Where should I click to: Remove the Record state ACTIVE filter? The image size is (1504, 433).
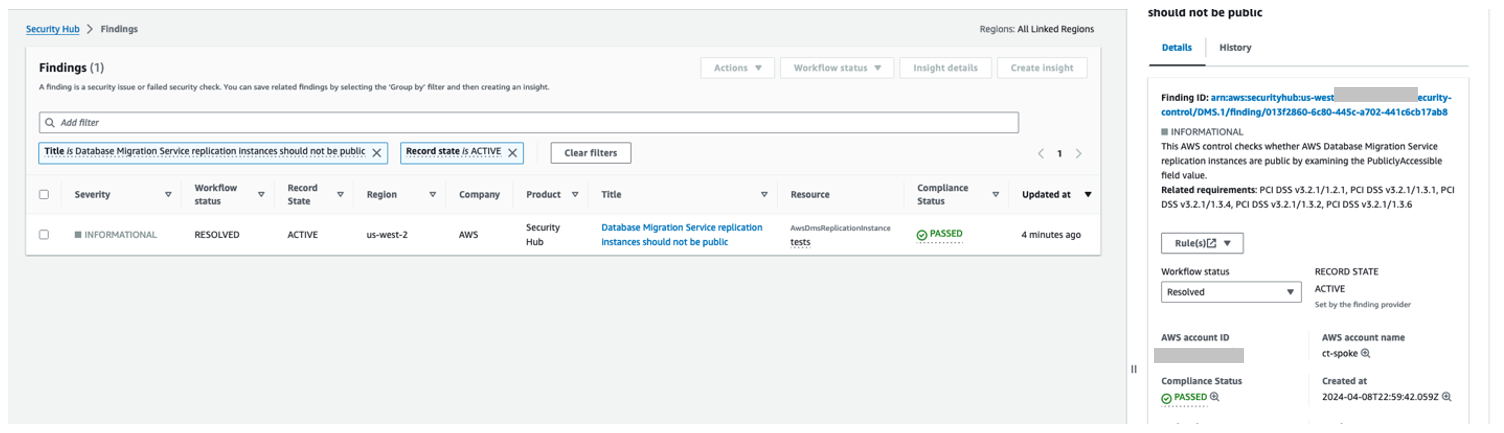(512, 153)
